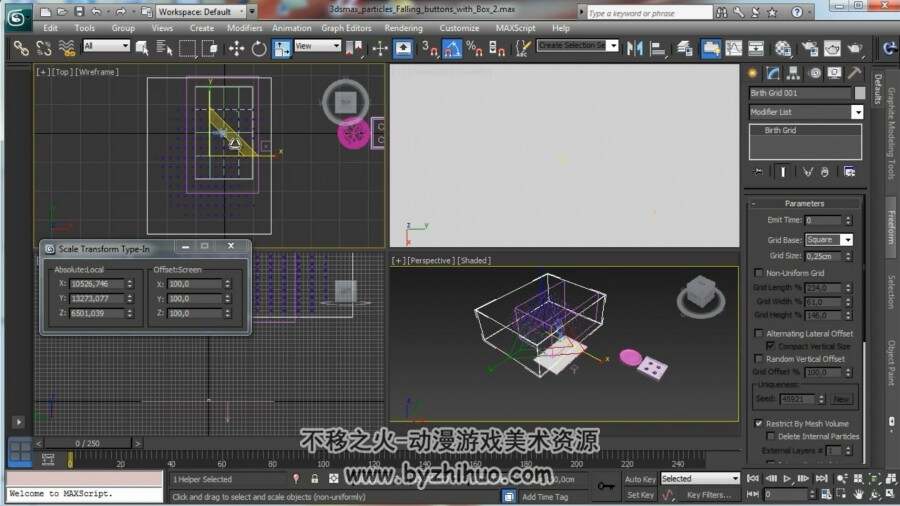Viewport: 900px width, 506px height.
Task: Enable Delete Internal Particles checkbox
Action: click(x=770, y=436)
